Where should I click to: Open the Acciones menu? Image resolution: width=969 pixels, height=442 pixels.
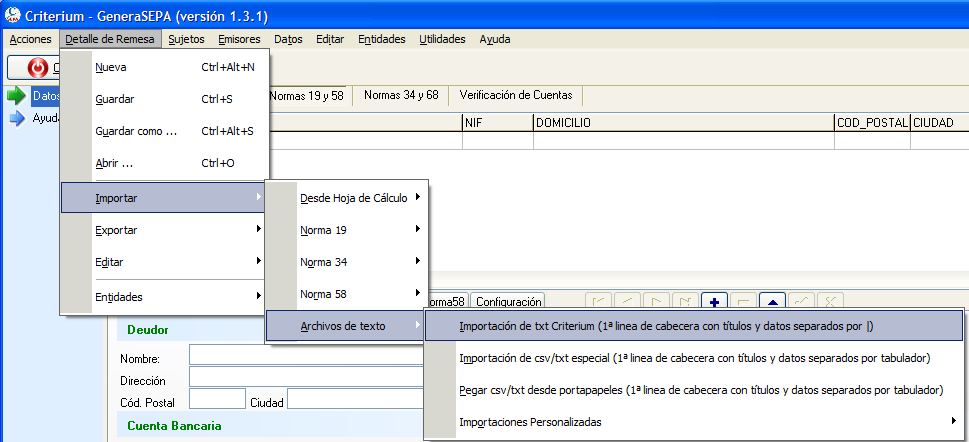click(31, 39)
